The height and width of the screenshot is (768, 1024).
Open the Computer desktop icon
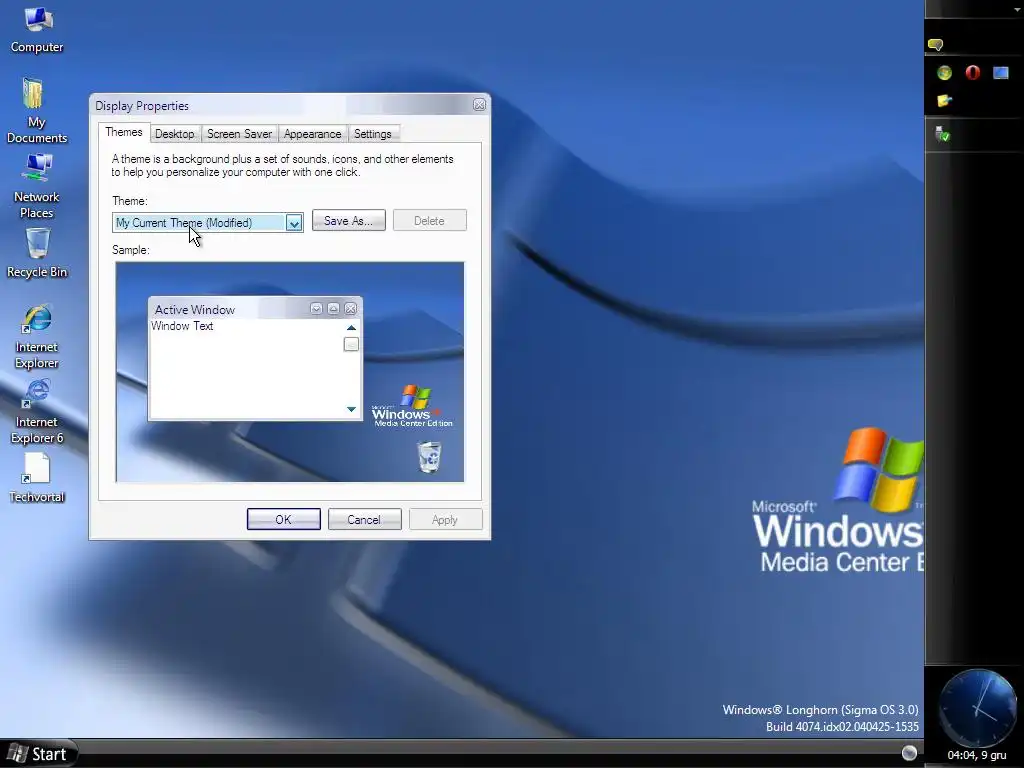[37, 29]
